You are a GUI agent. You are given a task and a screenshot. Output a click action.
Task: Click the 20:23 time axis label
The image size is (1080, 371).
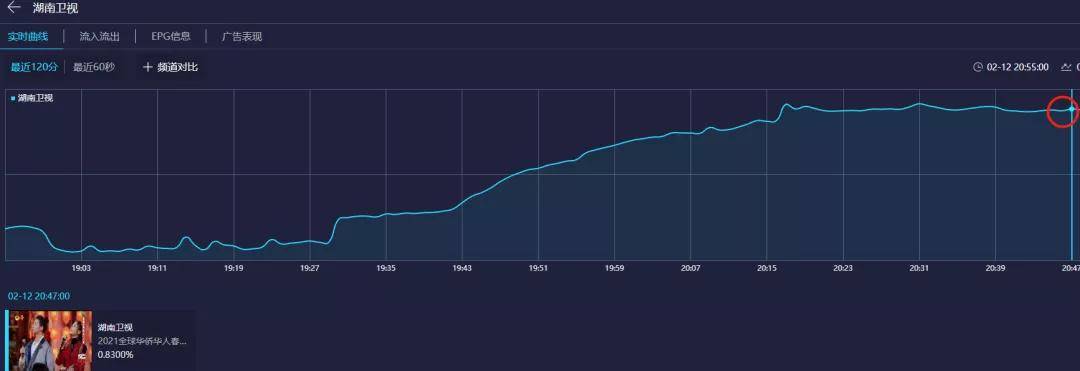click(842, 268)
